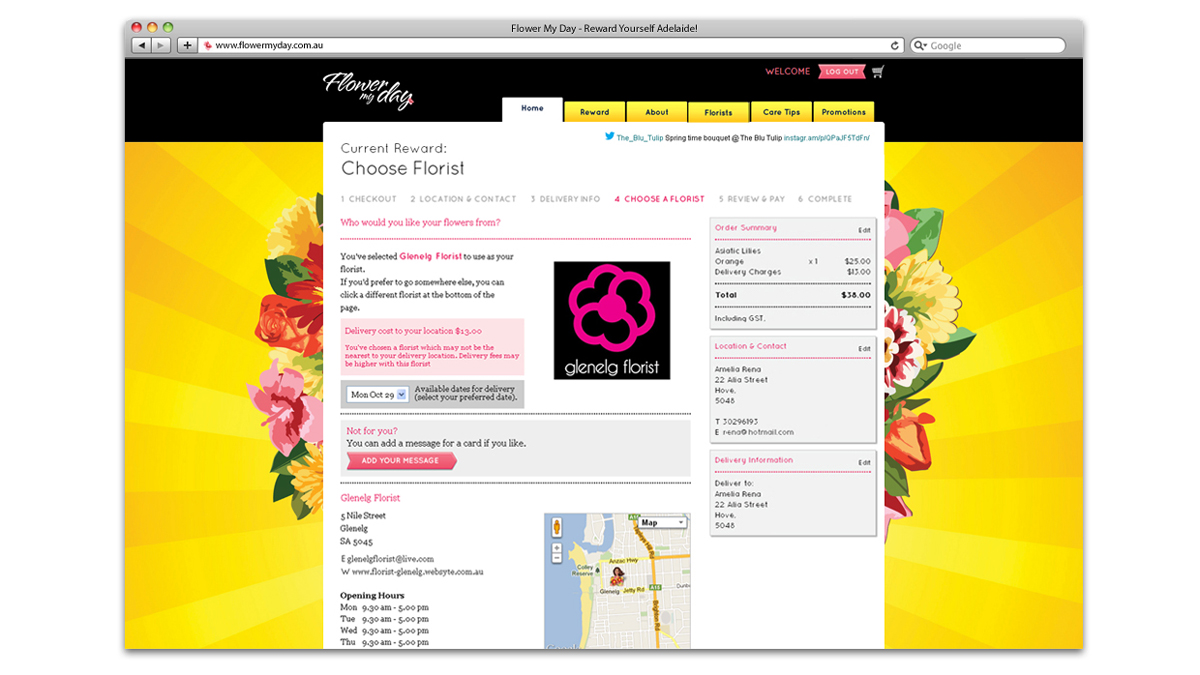Open the instagr.am link in the tweet
Viewport: 1200px width, 675px height.
pos(827,137)
